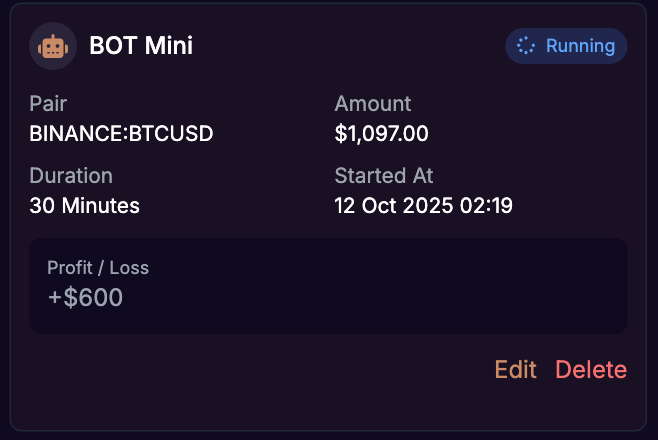
Task: Delete the BOT Mini bot
Action: tap(591, 370)
